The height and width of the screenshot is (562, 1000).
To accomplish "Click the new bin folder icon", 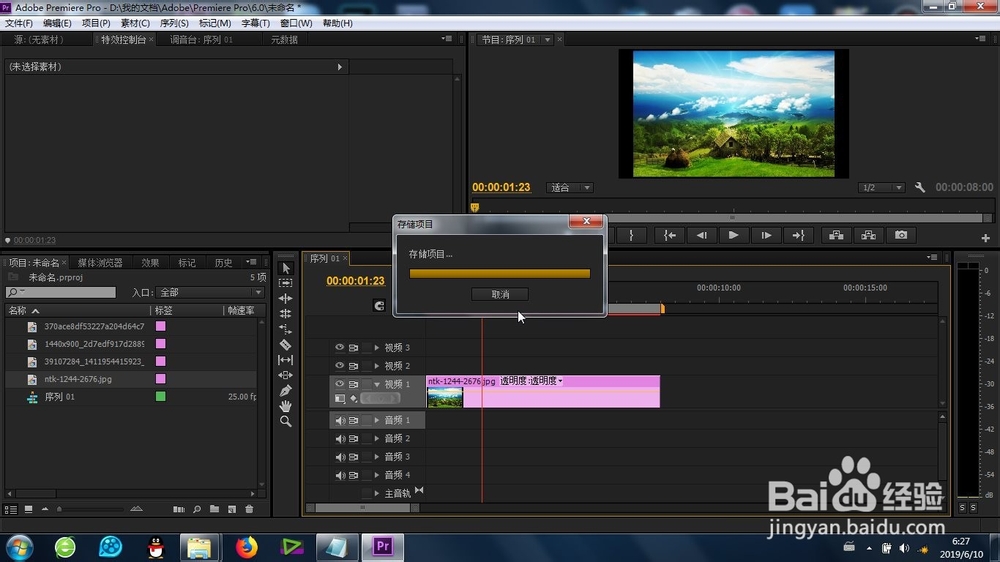I will 214,509.
